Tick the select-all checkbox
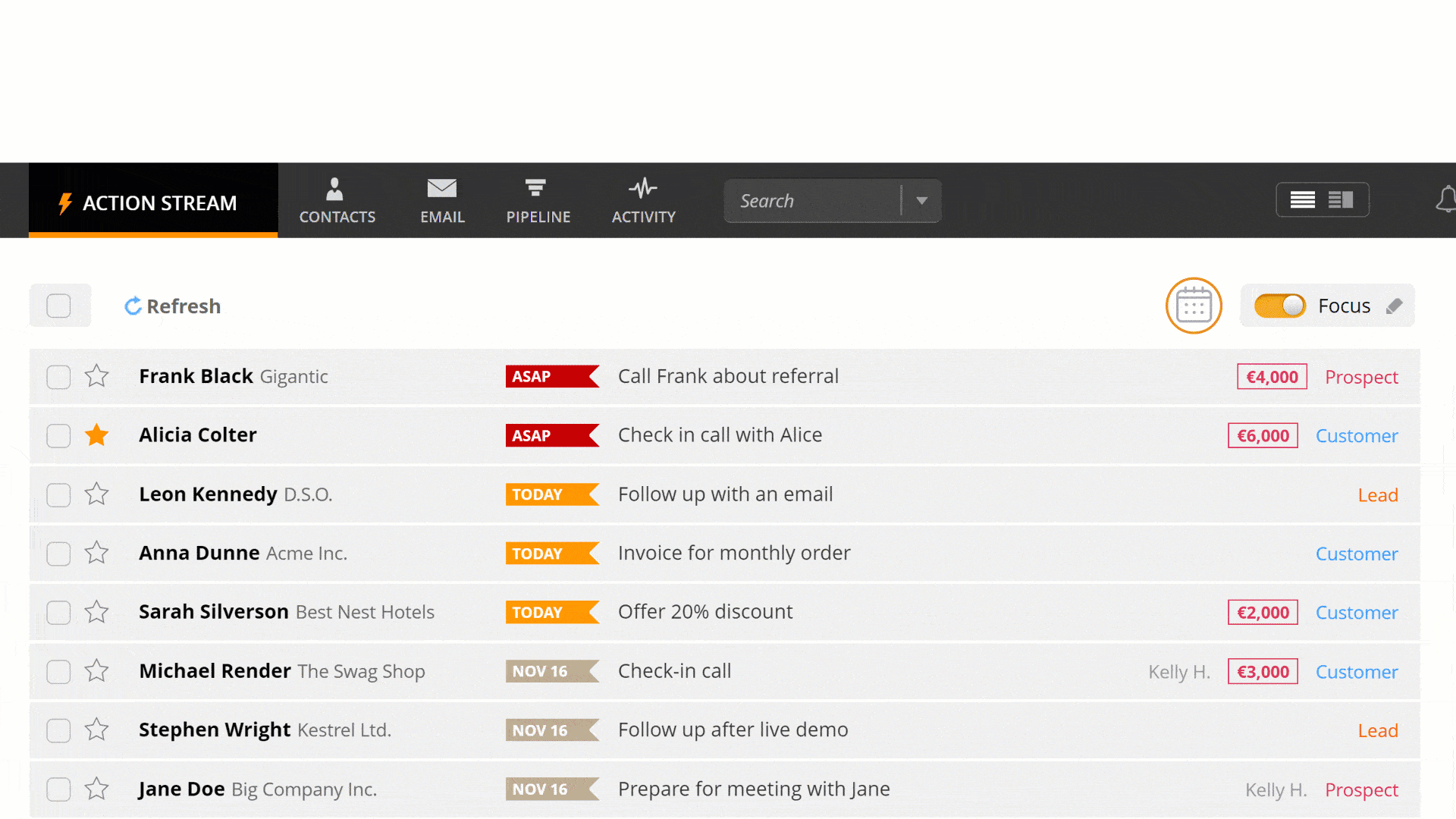The height and width of the screenshot is (819, 1456). click(x=58, y=306)
